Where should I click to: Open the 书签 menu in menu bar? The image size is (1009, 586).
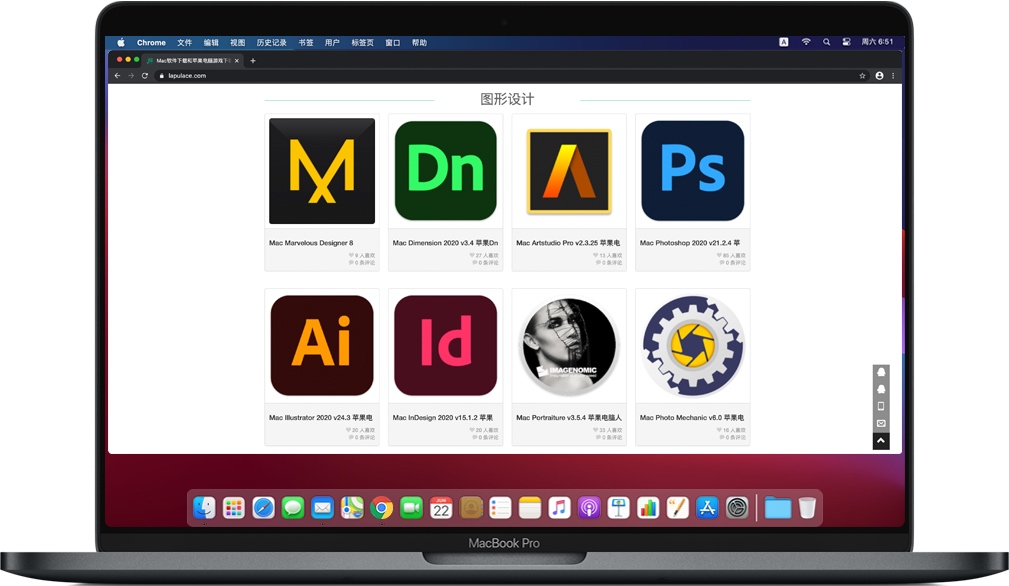click(305, 43)
